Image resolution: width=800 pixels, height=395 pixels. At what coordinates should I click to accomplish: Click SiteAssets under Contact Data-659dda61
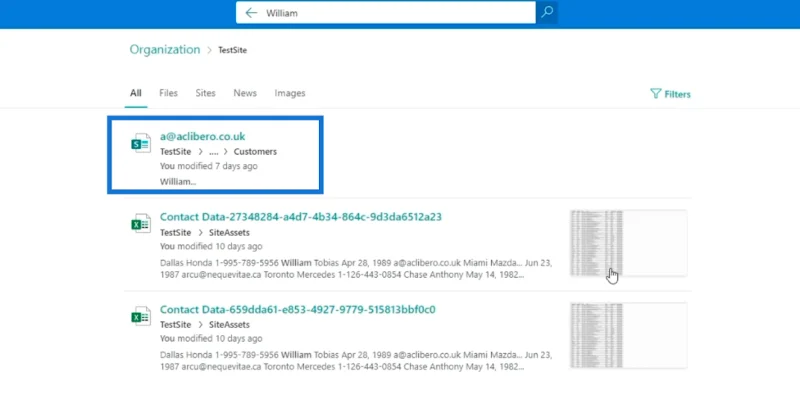coord(229,325)
